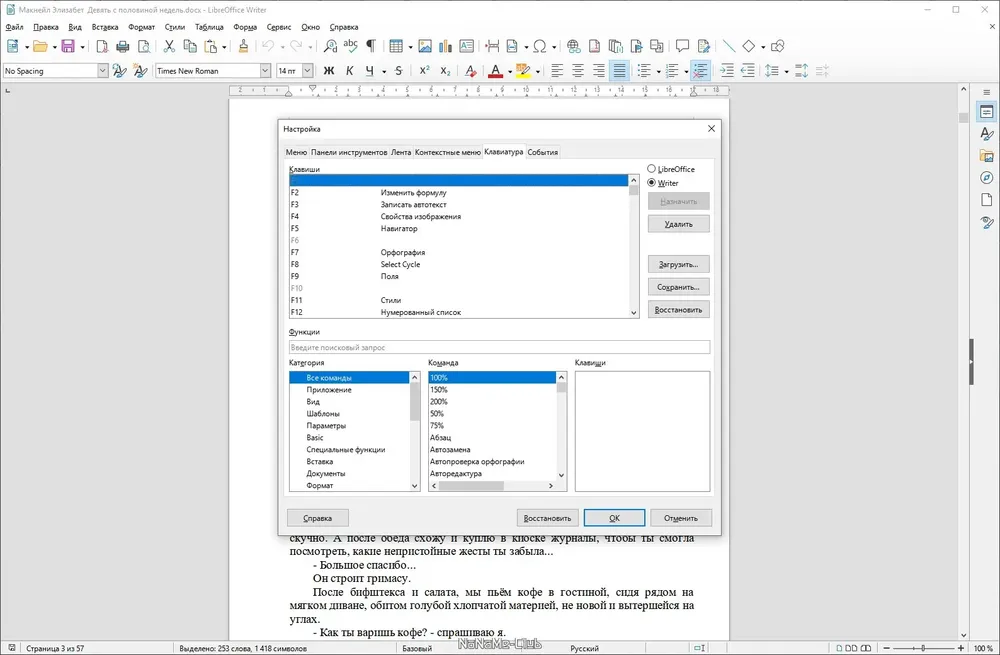
Task: Select the LibreOffice radio button
Action: point(651,169)
